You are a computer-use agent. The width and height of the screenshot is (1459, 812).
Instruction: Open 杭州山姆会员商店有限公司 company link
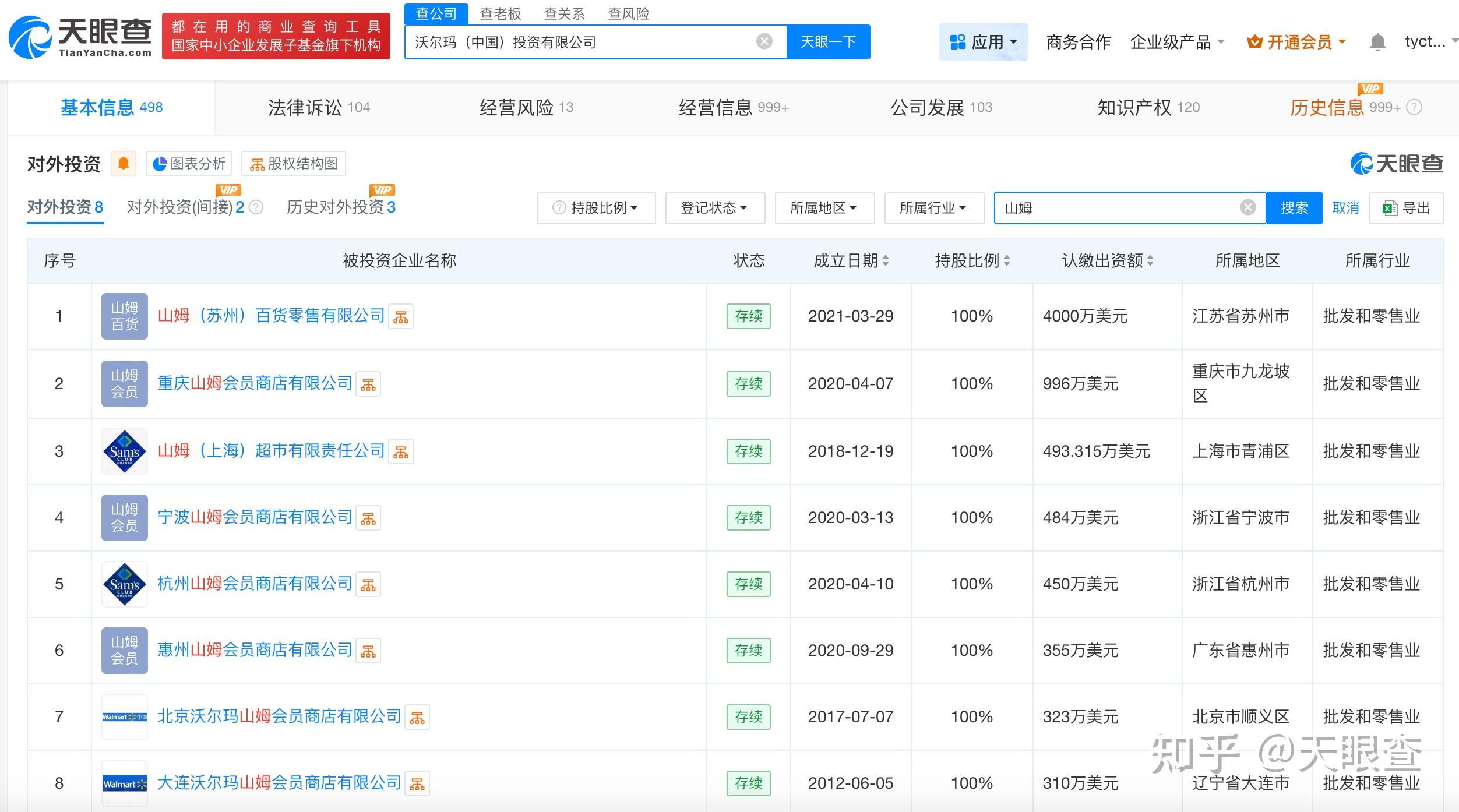coord(255,584)
